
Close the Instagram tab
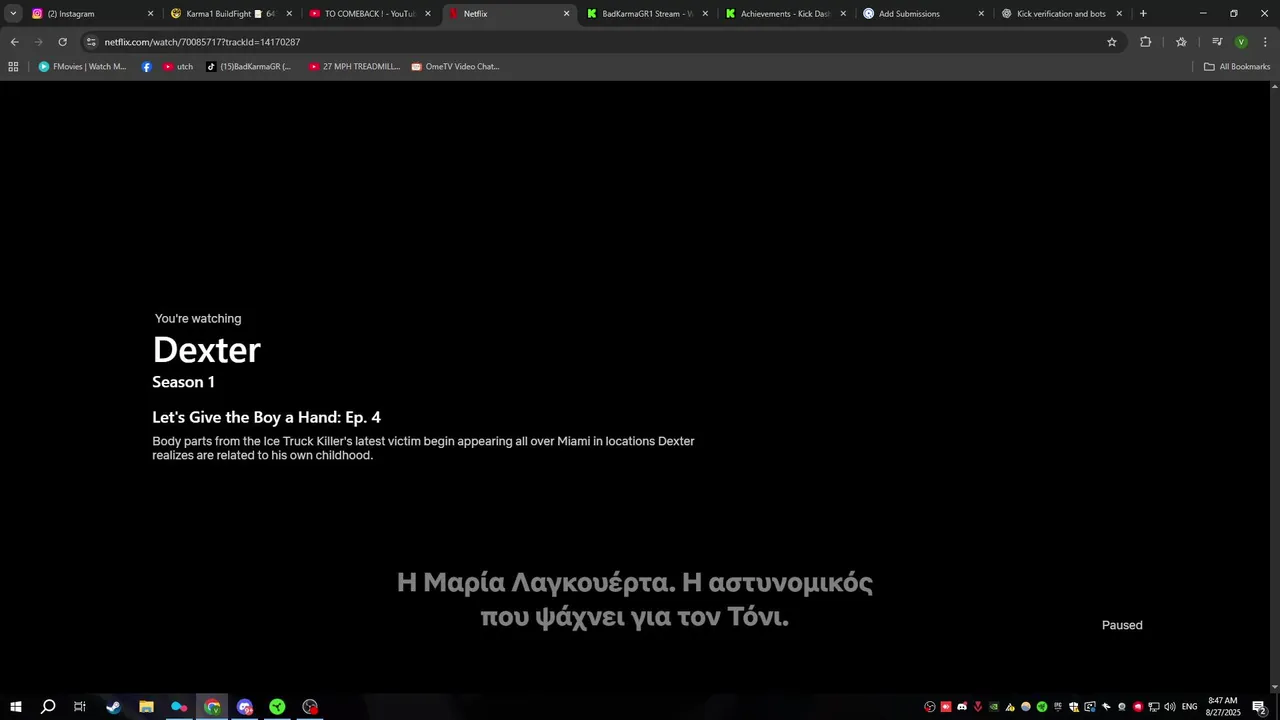click(x=151, y=14)
